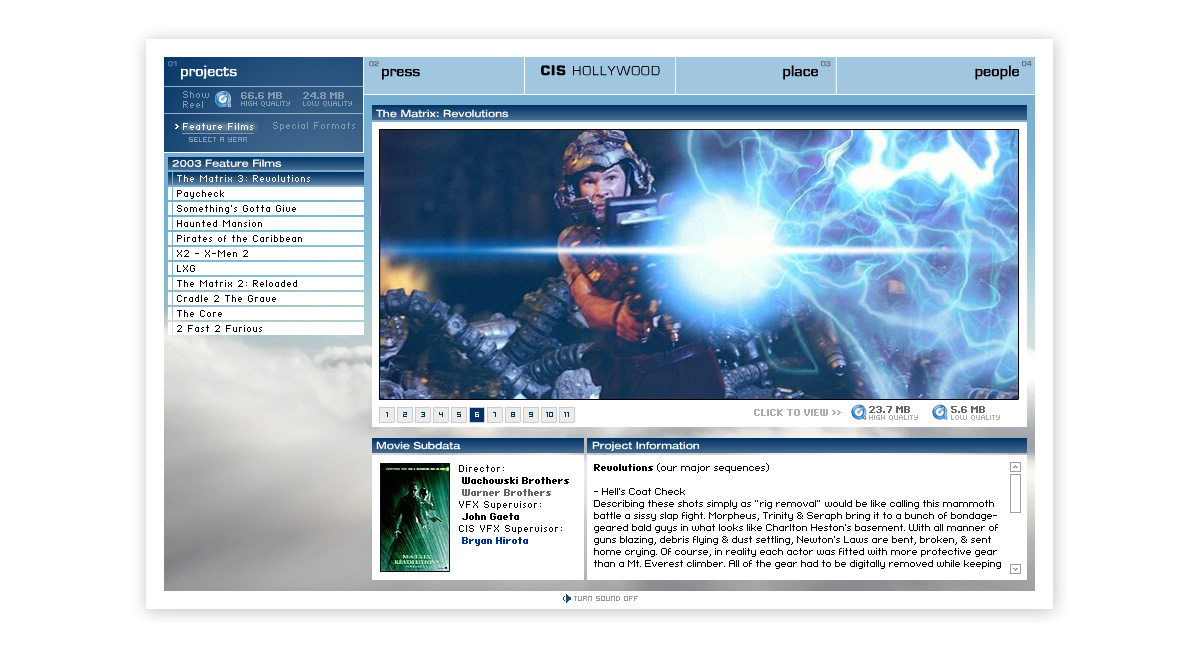Screen dimensions: 1200x650
Task: Select Feature Films category
Action: coord(217,127)
